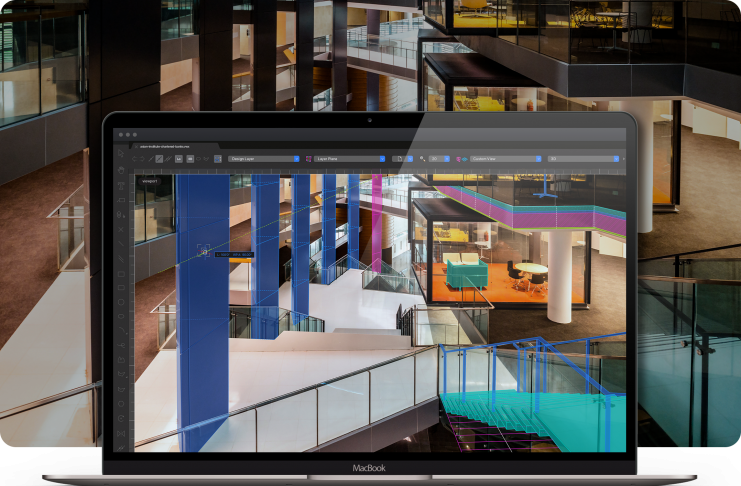Toggle the highlighted diagonal line mode button
Screen dimensions: 741x486
point(159,159)
